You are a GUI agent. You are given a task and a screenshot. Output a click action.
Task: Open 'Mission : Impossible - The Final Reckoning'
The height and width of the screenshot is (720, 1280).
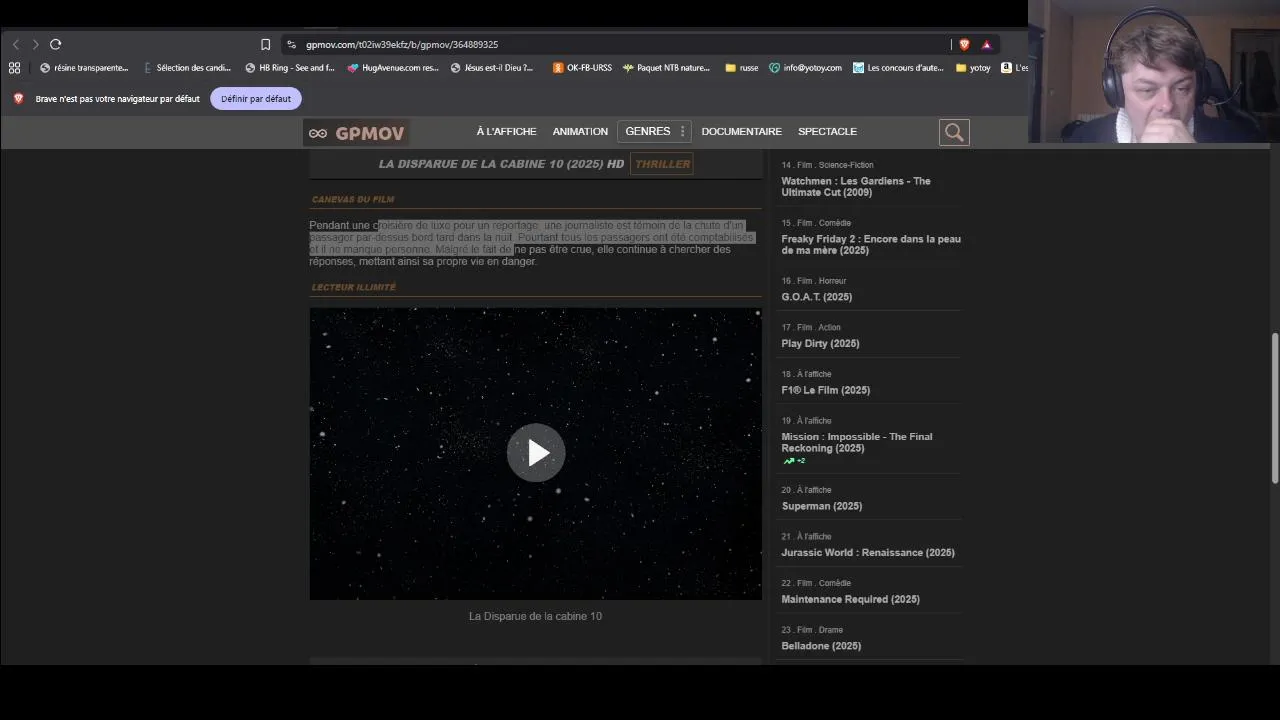point(856,443)
